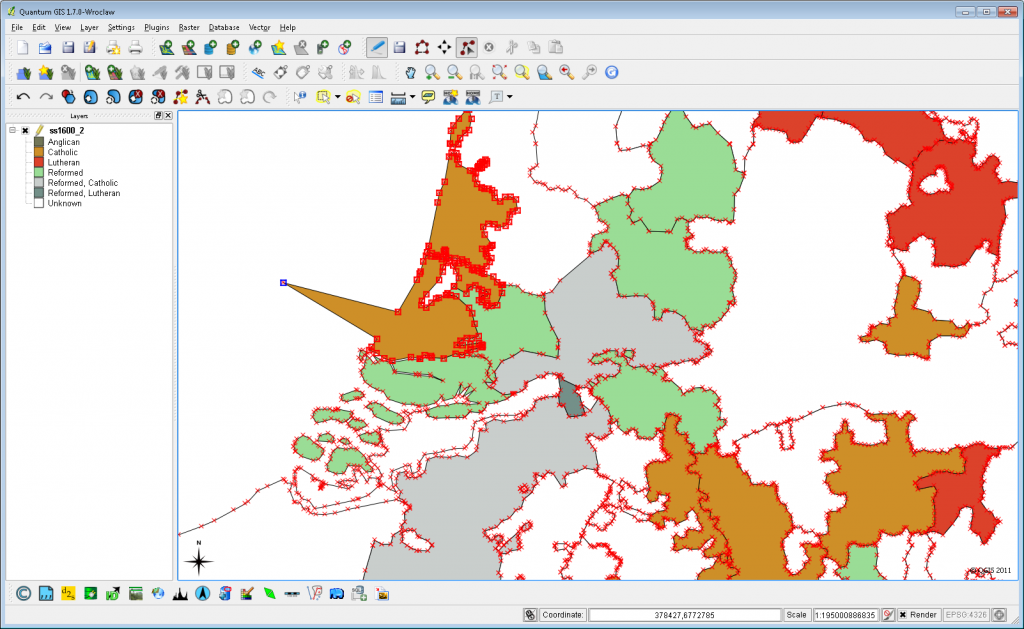Open the Plugins menu
The width and height of the screenshot is (1024, 629).
click(x=157, y=27)
